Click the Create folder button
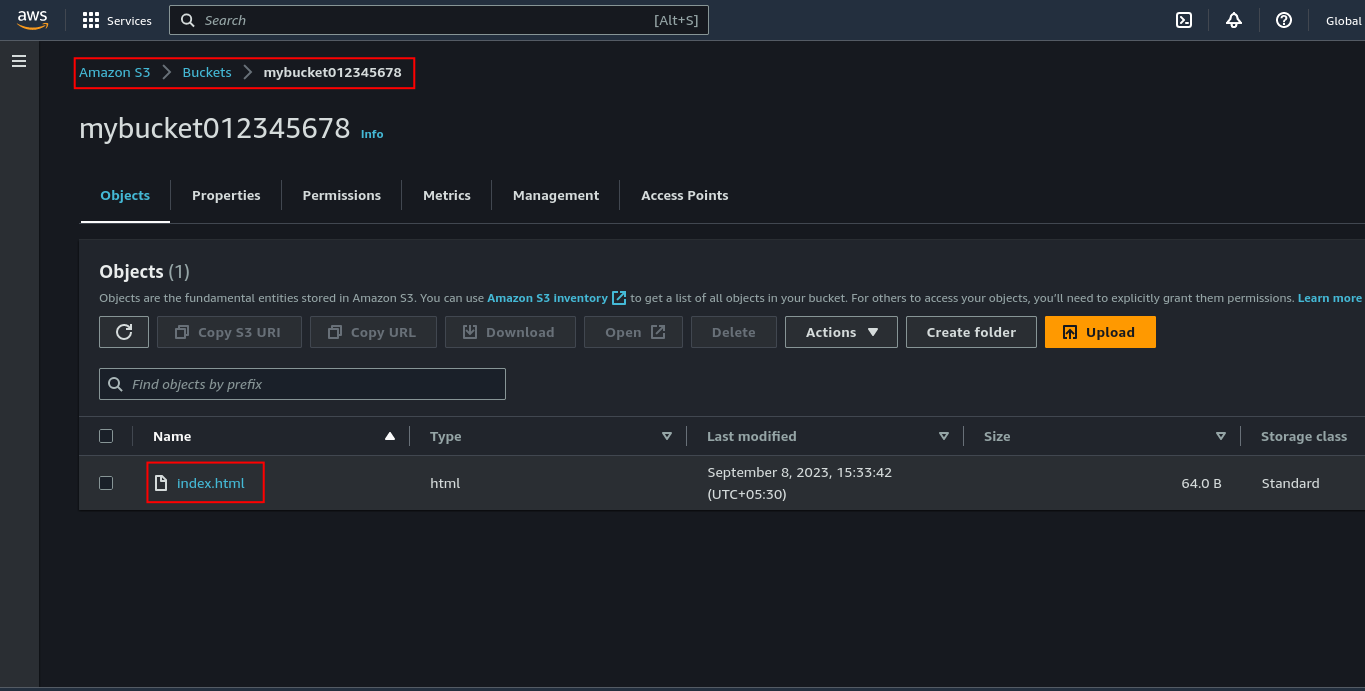Viewport: 1365px width, 691px height. click(x=971, y=332)
